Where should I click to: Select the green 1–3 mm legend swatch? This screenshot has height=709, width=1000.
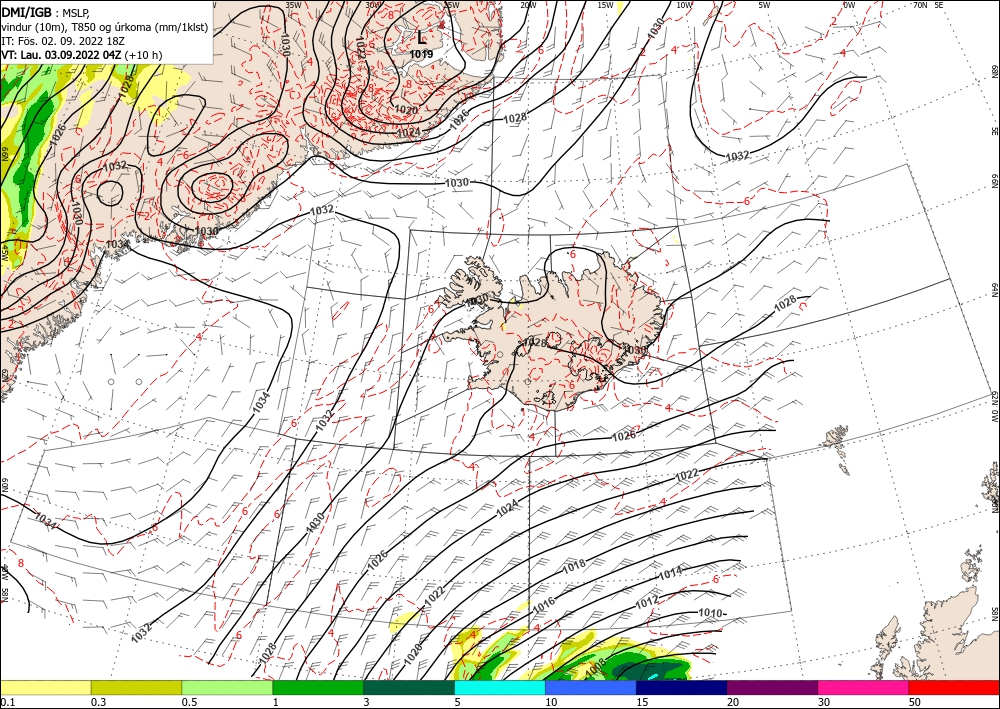coord(318,688)
